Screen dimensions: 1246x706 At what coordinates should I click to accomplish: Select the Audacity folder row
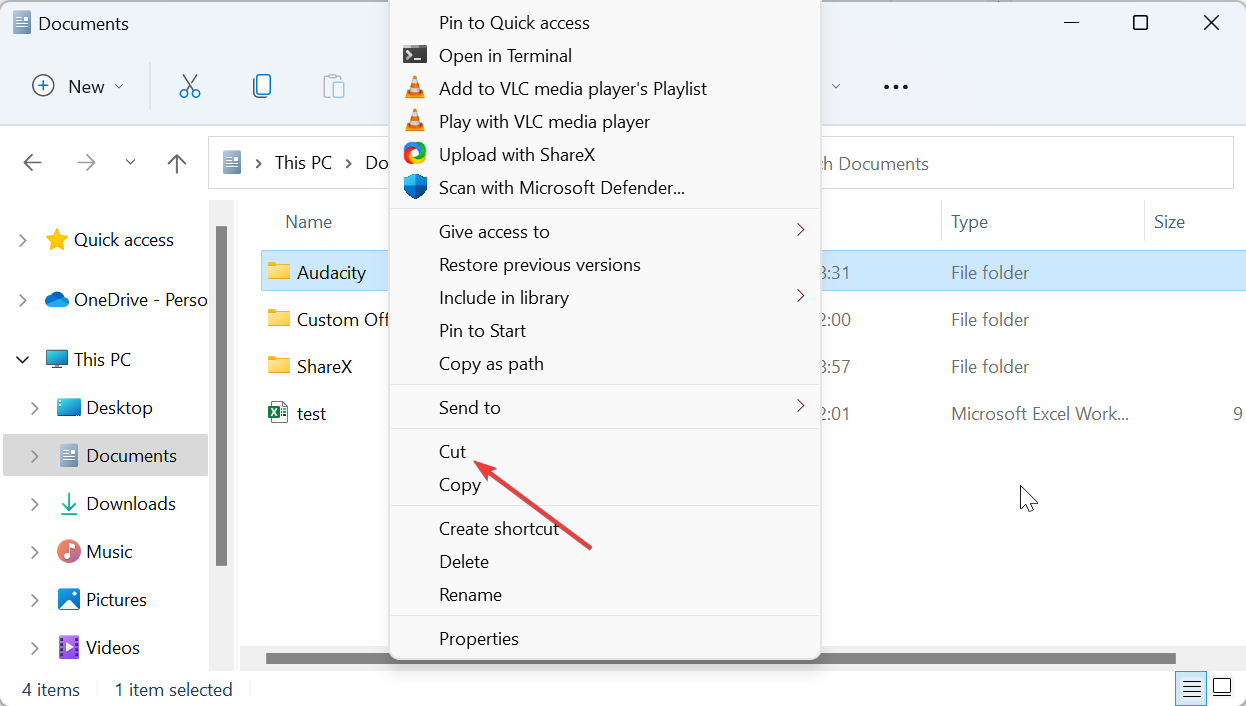pos(320,271)
